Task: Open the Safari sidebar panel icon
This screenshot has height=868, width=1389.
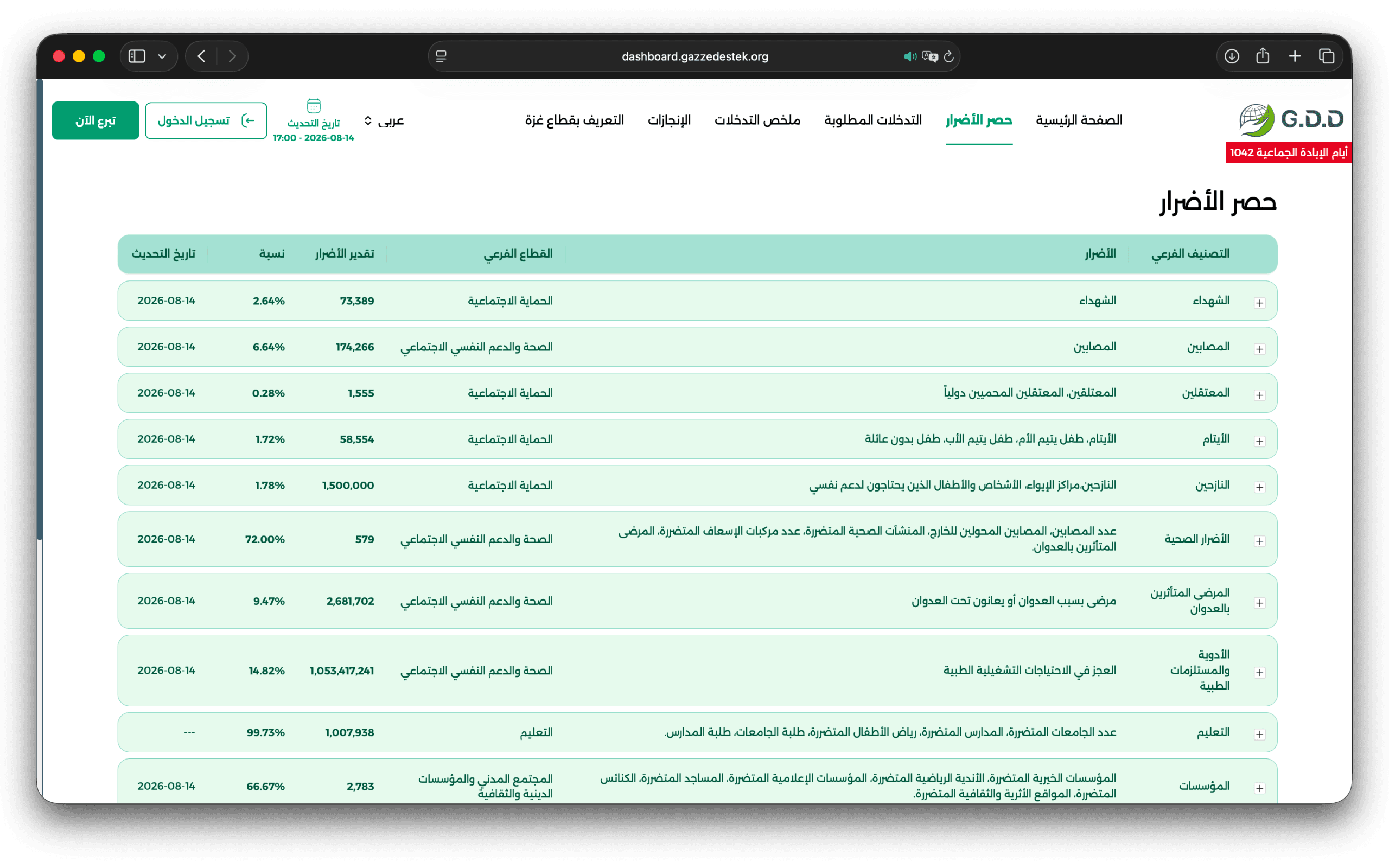Action: pos(137,56)
